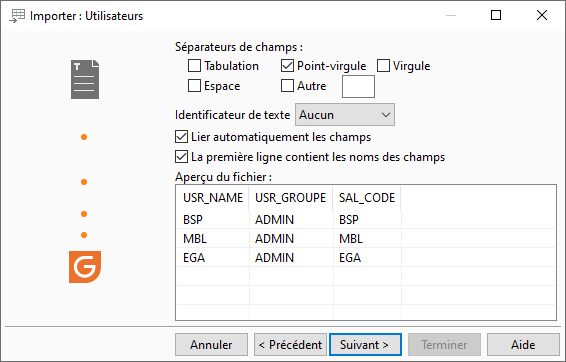Click the first orange wizard step dot

pyautogui.click(x=84, y=137)
